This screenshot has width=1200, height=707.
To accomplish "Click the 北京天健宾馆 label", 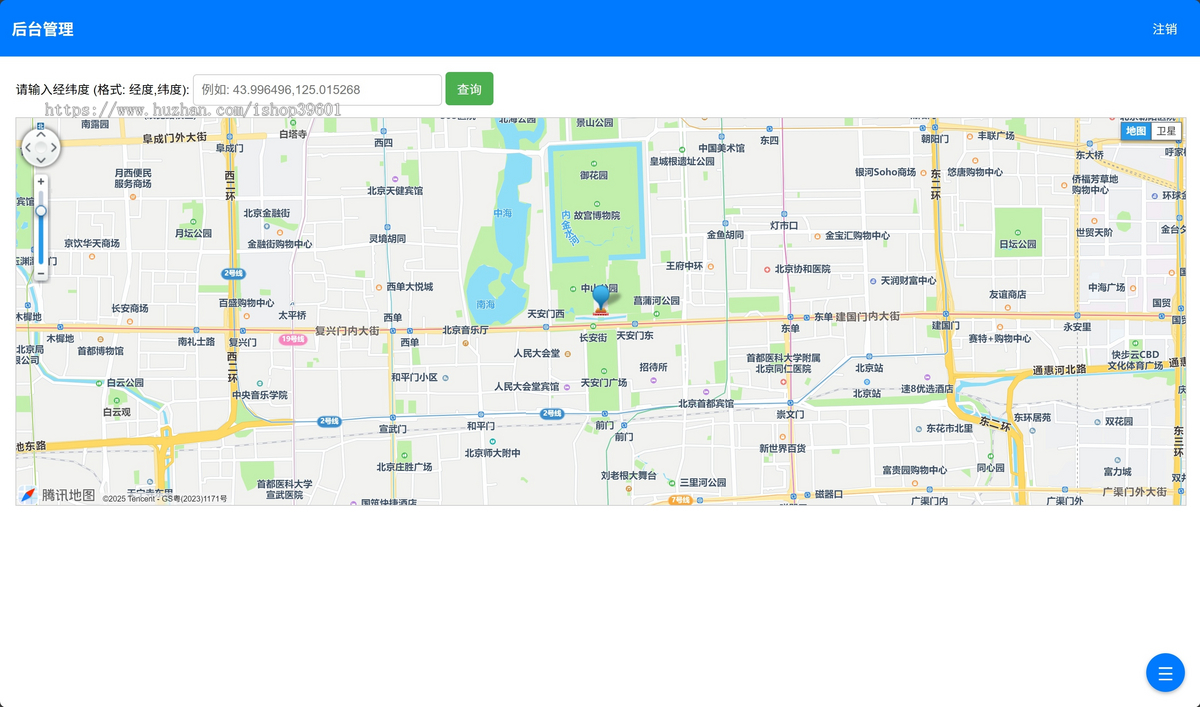I will point(395,190).
